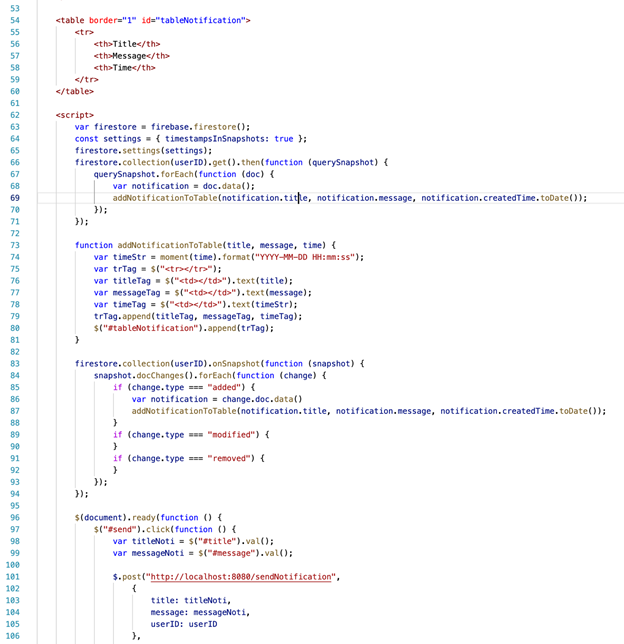Screen dimensions: 624x644
Task: Click "createdTime.toDate()" on line 69
Action: point(531,198)
